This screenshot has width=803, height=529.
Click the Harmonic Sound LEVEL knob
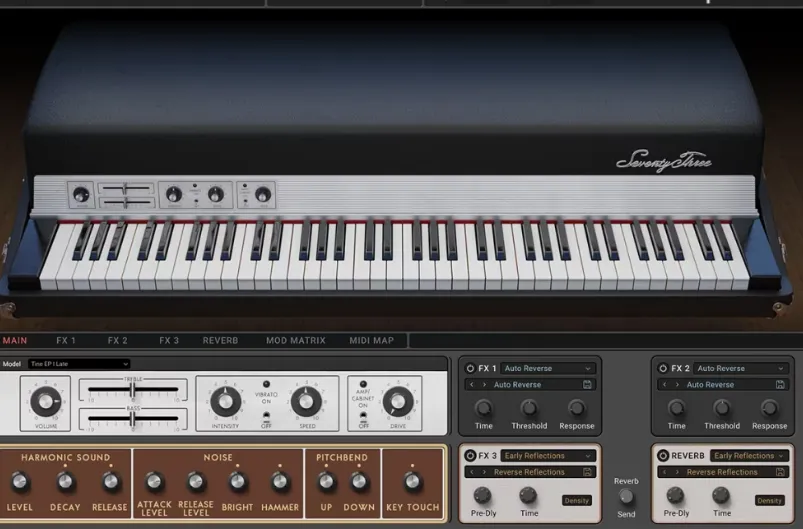point(19,482)
